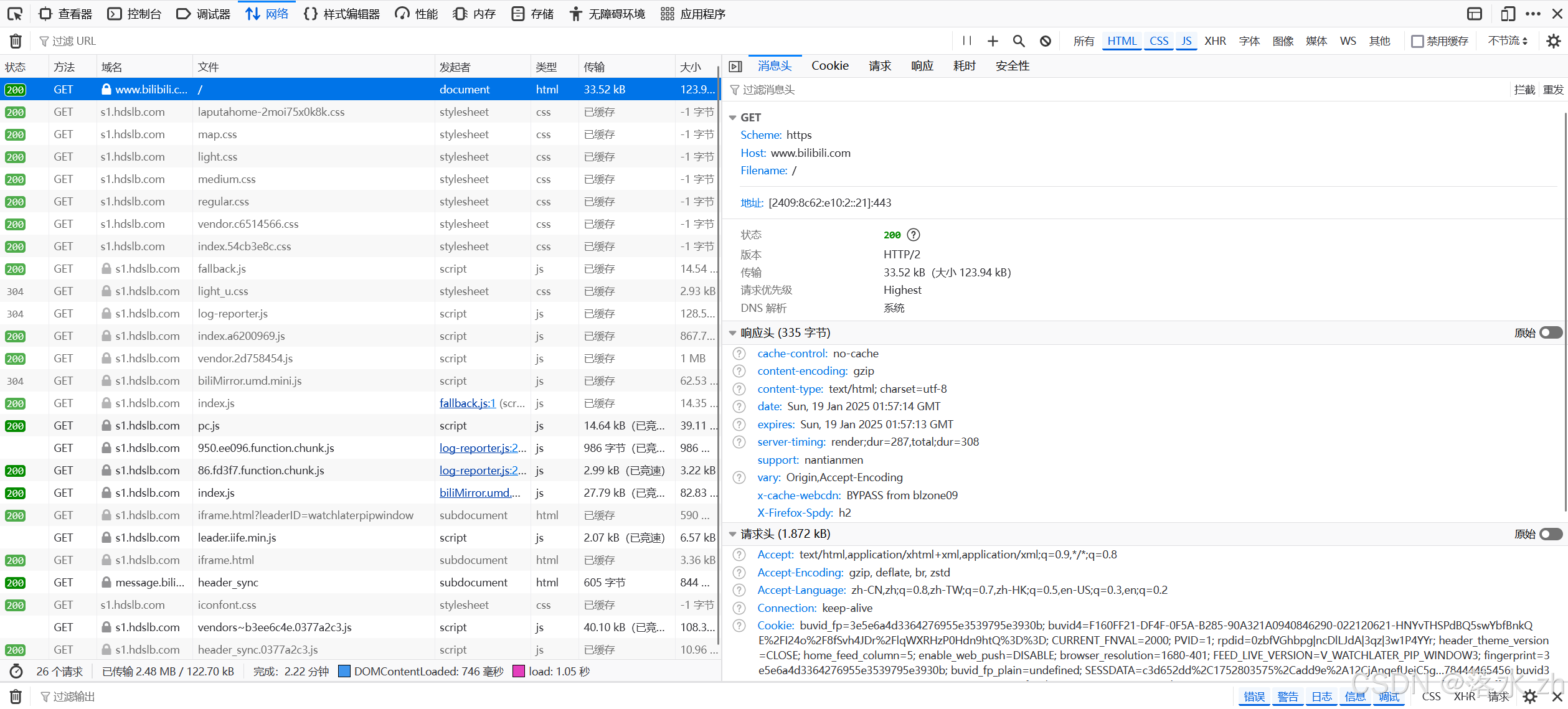Click help icon beside Accept-Language header
Screen dimensions: 1568x709
[x=739, y=590]
